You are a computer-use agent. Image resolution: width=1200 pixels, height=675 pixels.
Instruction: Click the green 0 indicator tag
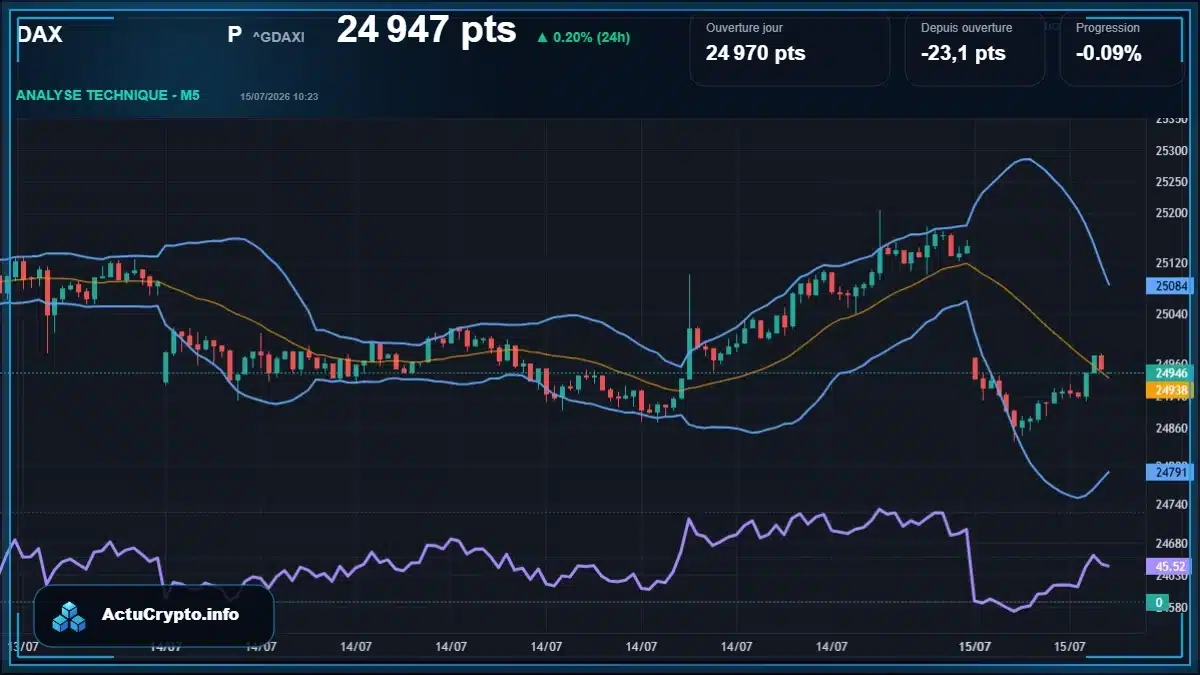(x=1158, y=602)
